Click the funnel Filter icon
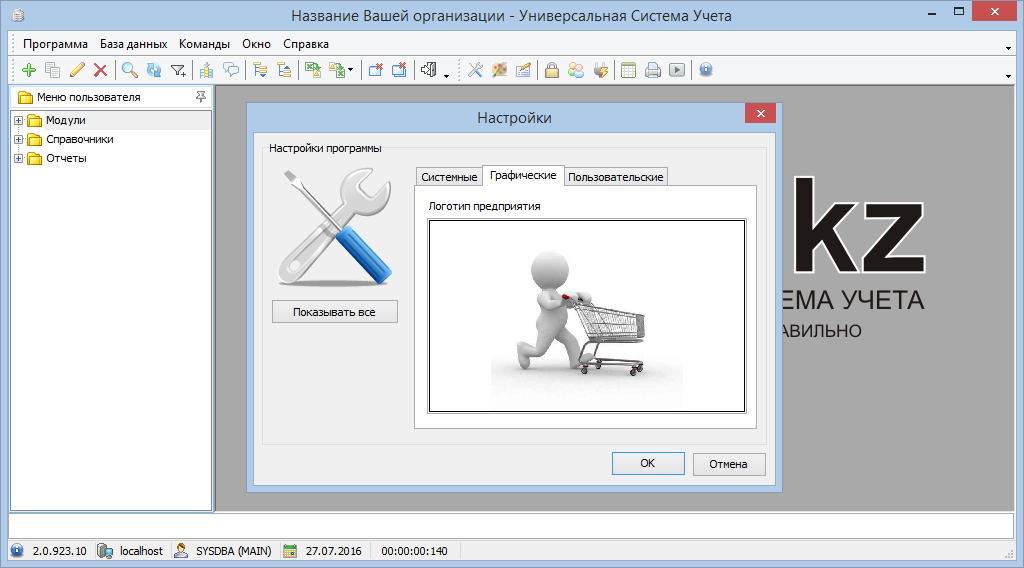 (178, 70)
